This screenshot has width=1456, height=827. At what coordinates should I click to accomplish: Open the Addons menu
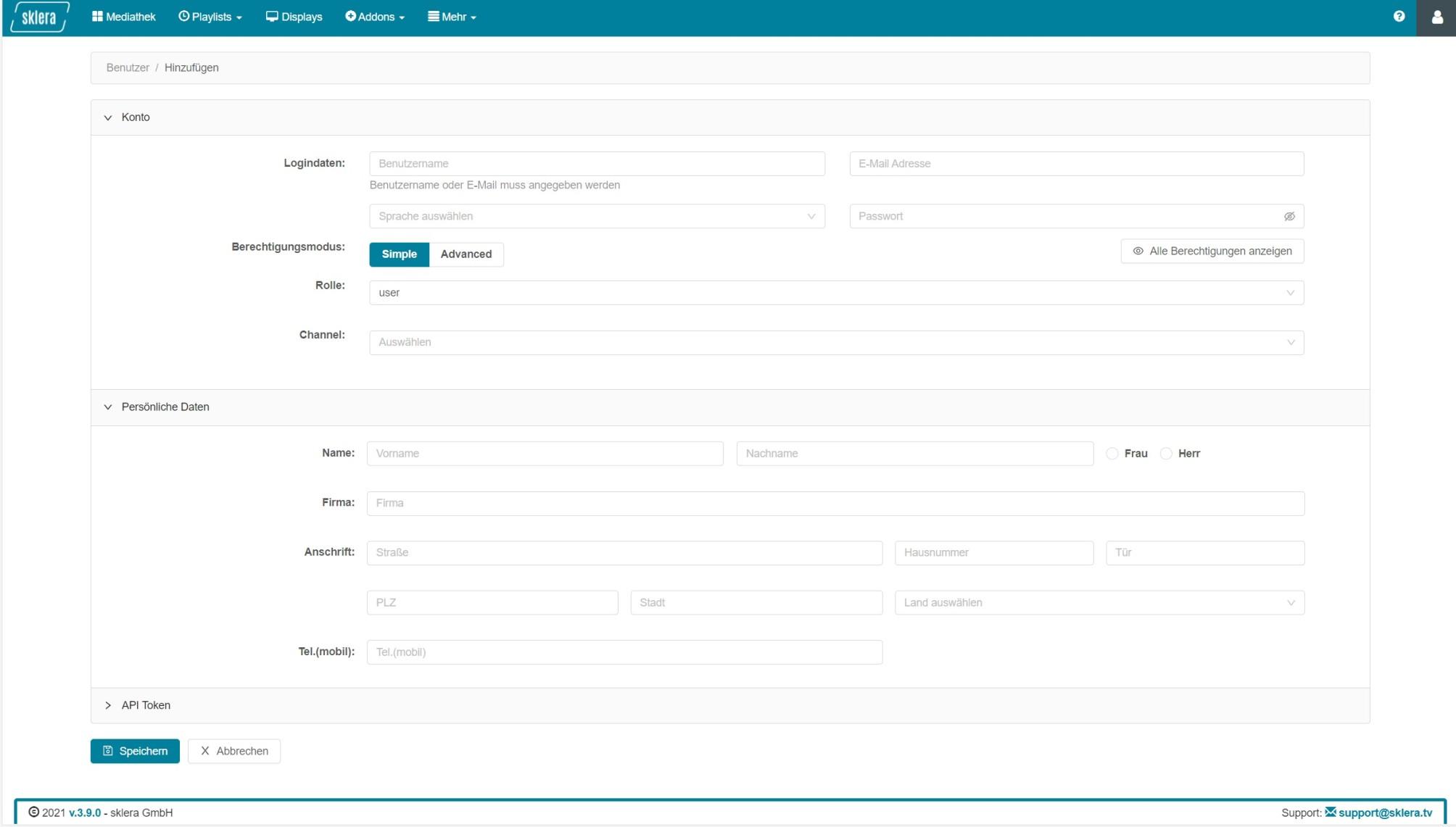point(375,17)
